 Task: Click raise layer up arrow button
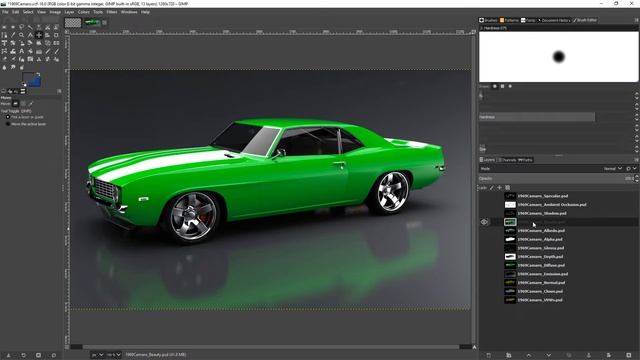click(x=529, y=356)
